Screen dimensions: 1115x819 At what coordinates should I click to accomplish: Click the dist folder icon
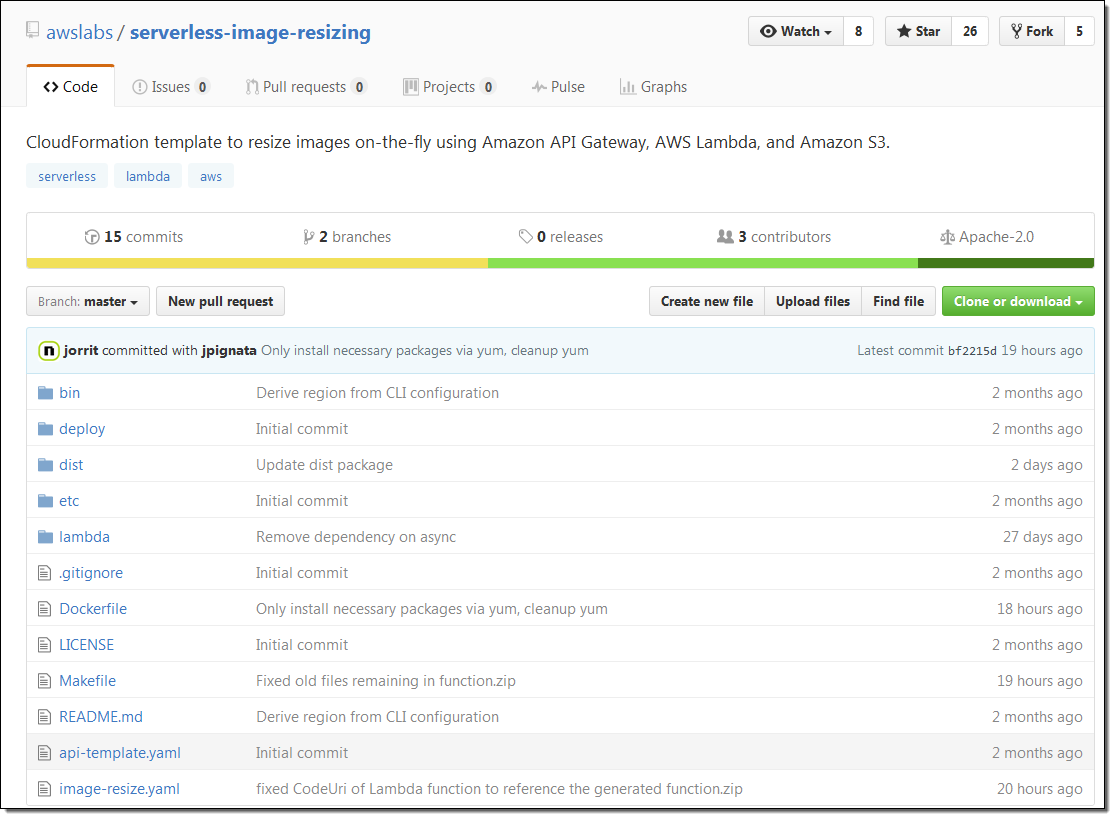46,465
